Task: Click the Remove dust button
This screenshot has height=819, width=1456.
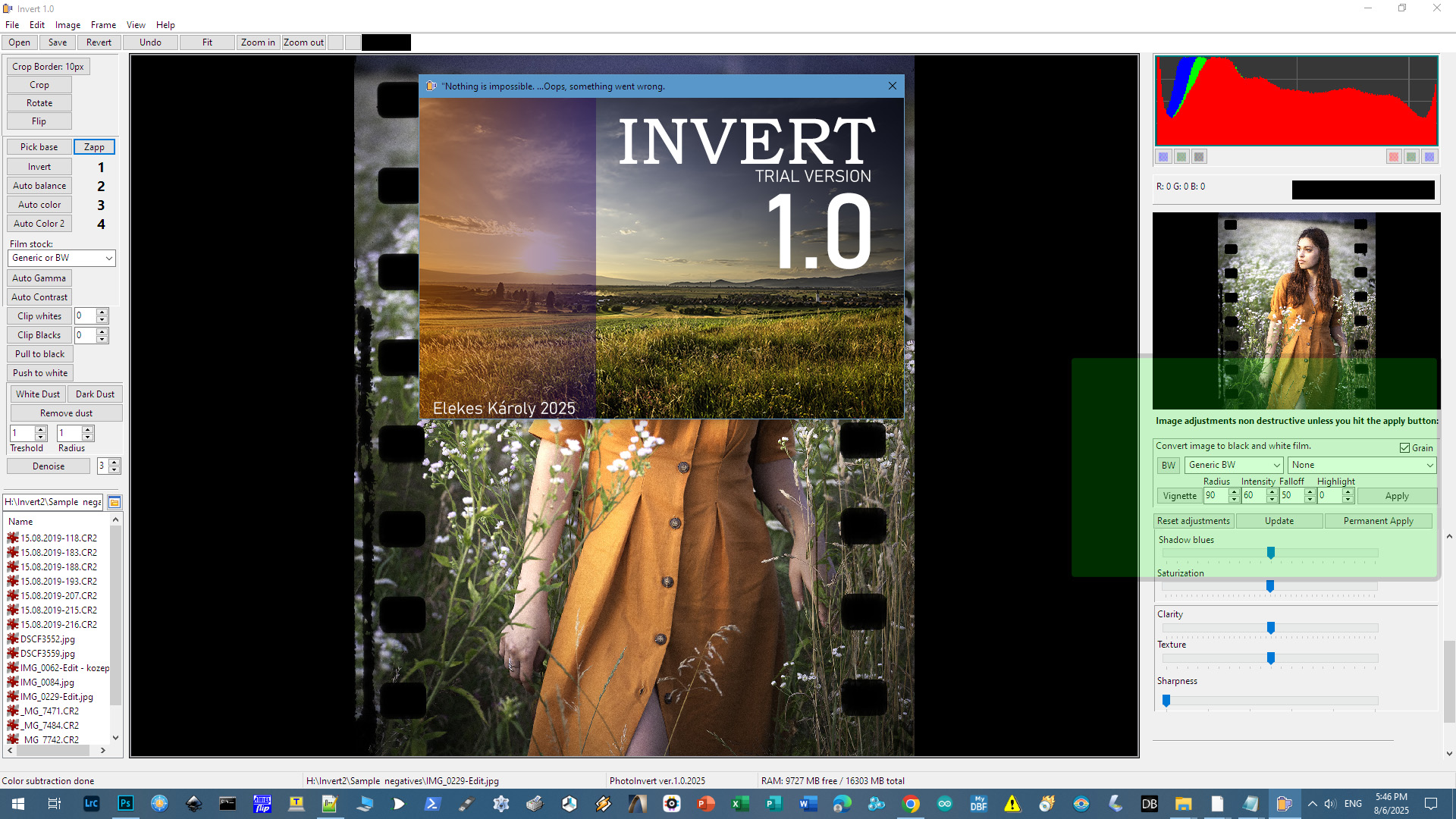Action: [x=66, y=413]
